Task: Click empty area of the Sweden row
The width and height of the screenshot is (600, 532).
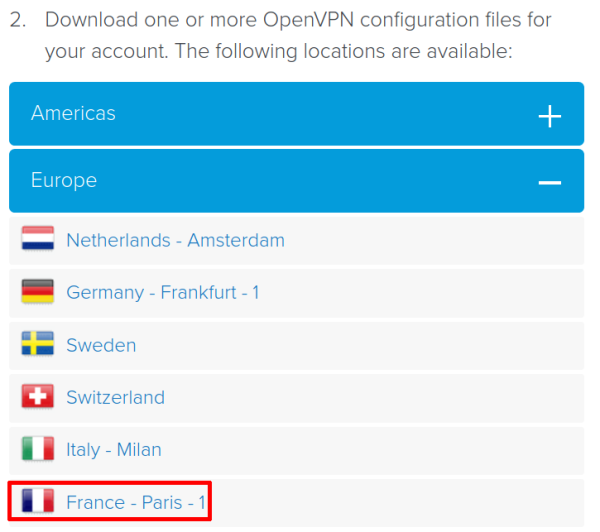Action: pyautogui.click(x=360, y=346)
